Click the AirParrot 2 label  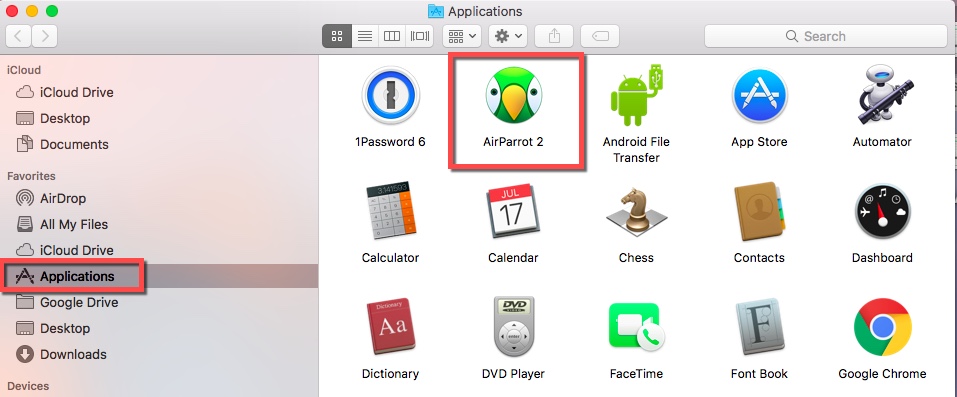[513, 142]
